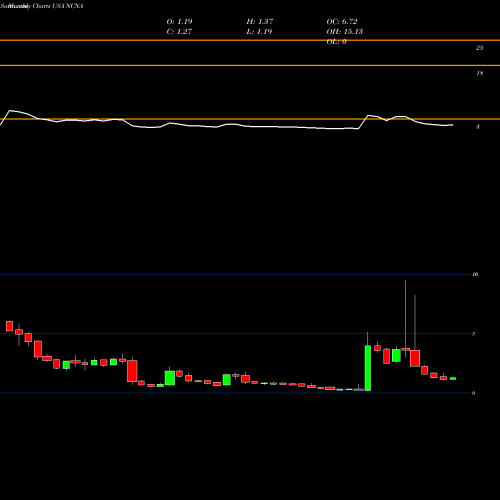This screenshot has width=500, height=500.
Task: Select the close value 'C: 1.27'
Action: point(179,31)
